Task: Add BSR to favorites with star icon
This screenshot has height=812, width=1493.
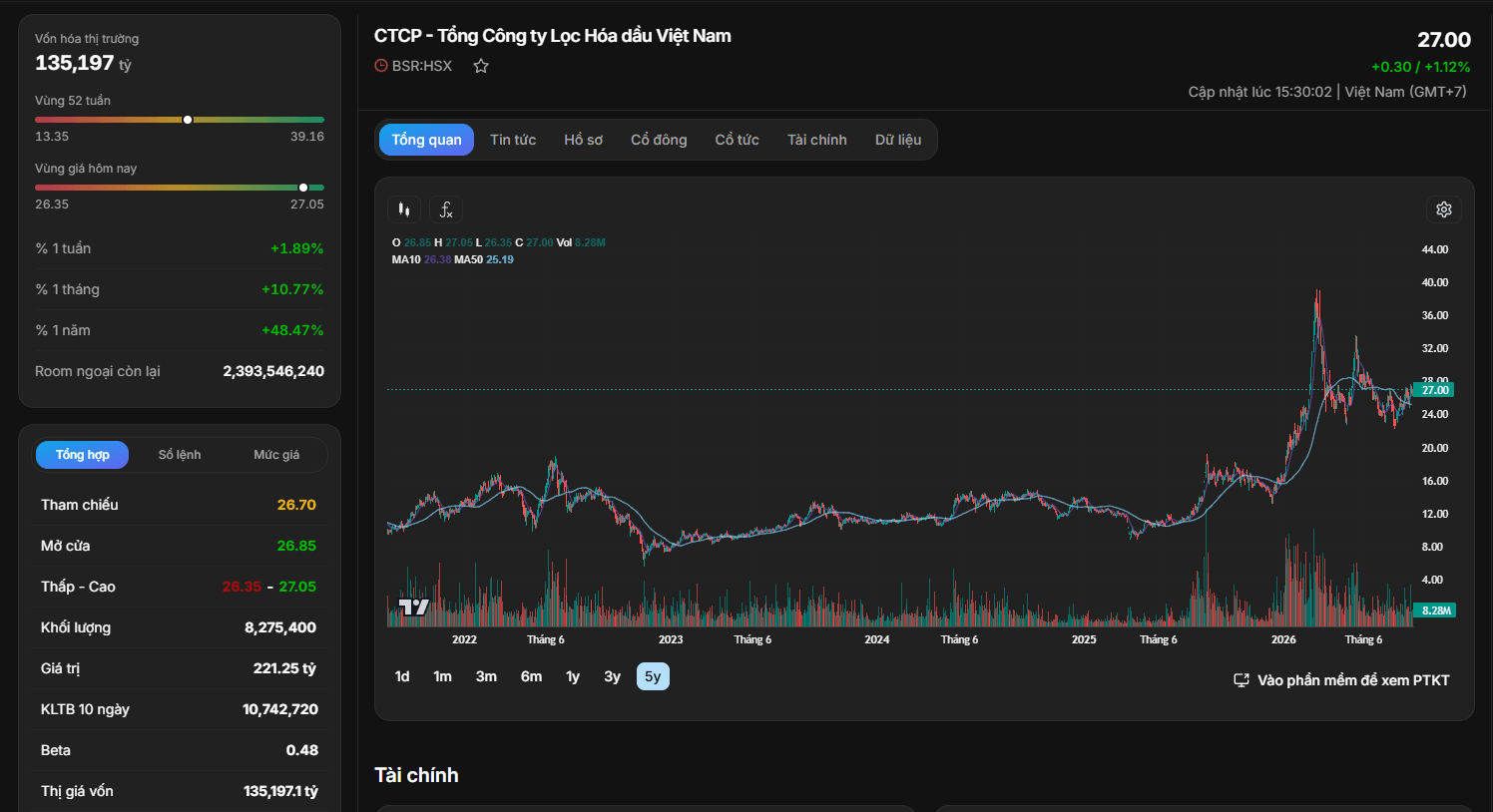Action: pos(481,66)
